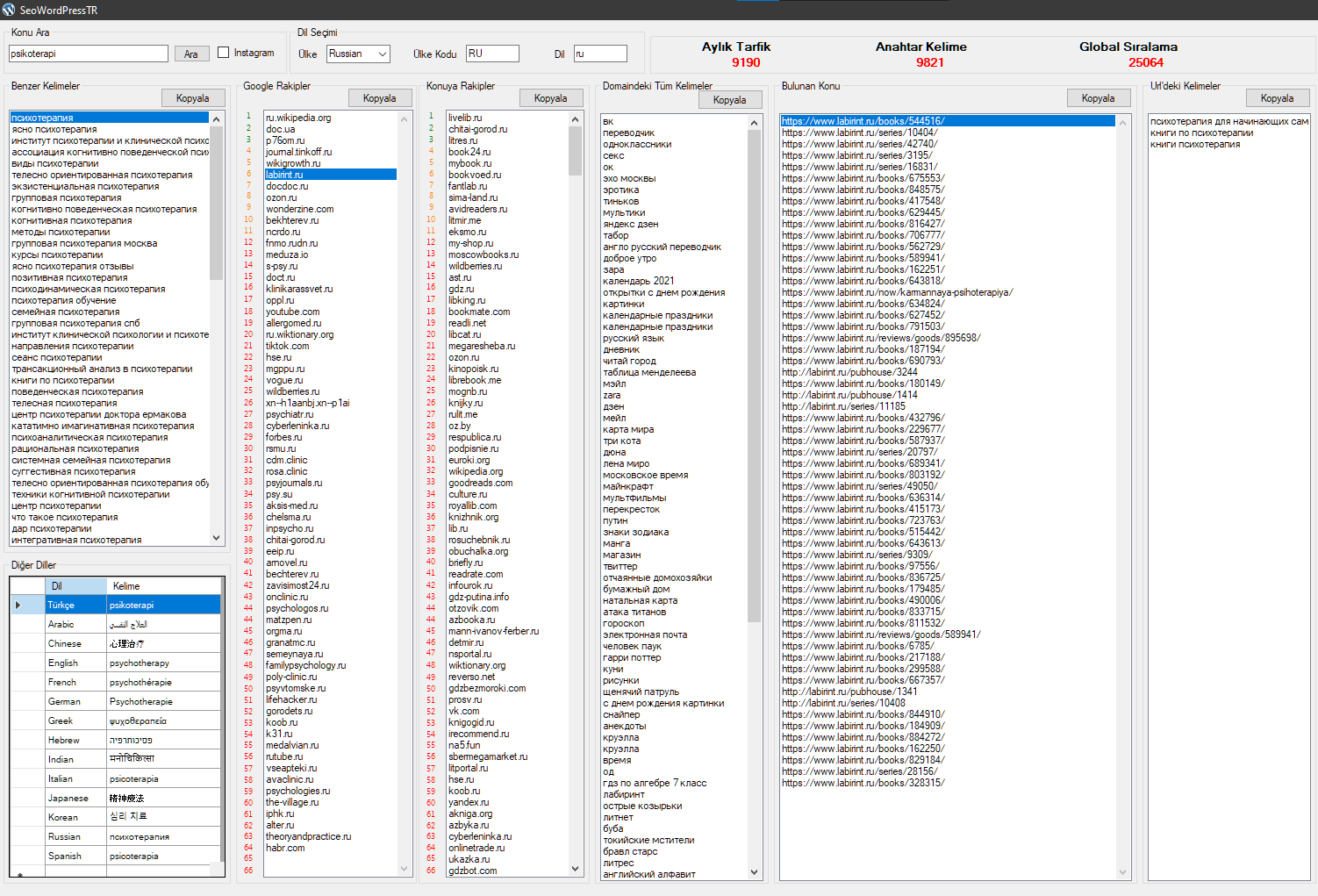
Task: Focus the Konu Ara input with psikoterapi
Action: pos(88,54)
